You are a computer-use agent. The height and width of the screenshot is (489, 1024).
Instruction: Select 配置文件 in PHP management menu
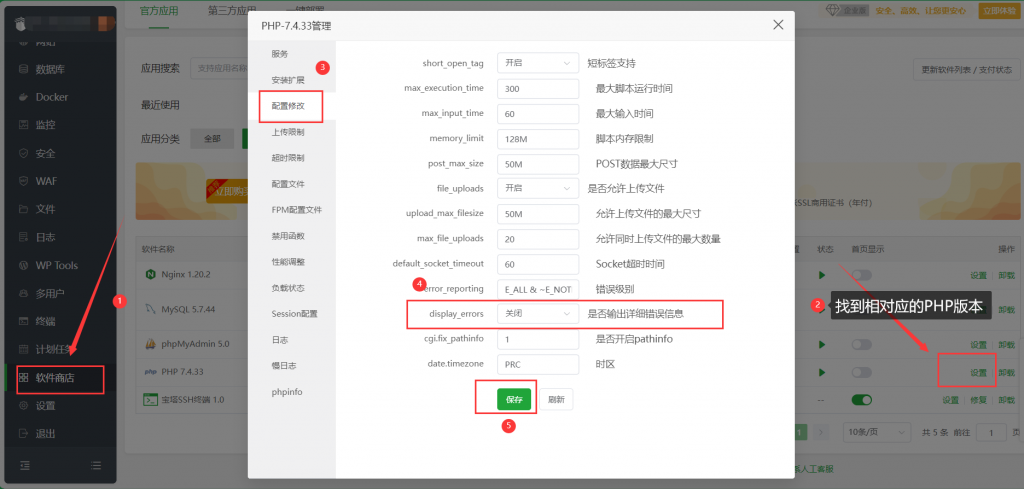click(287, 184)
